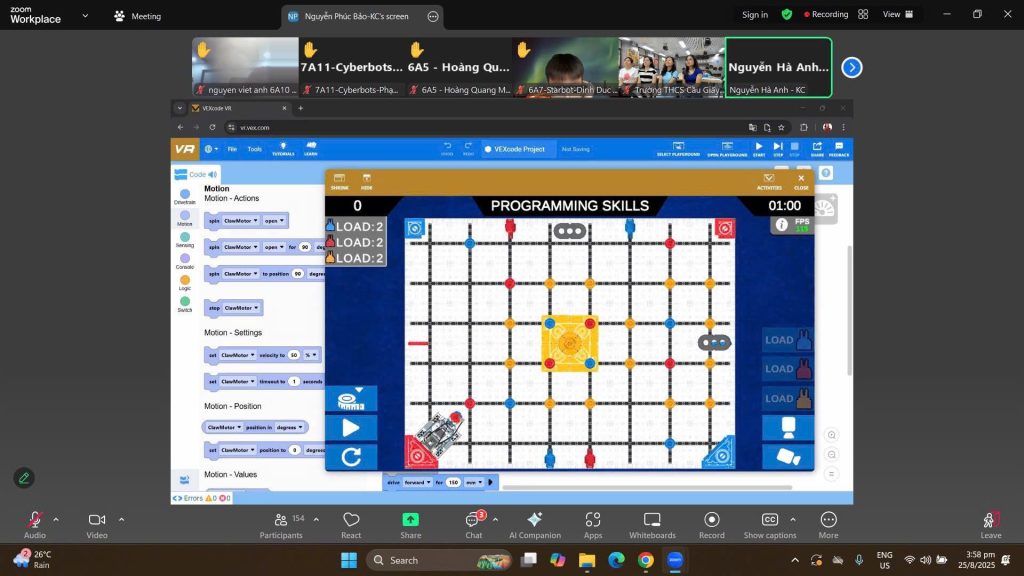This screenshot has width=1024, height=576.
Task: Click the playground info icon near FPS
Action: [782, 225]
